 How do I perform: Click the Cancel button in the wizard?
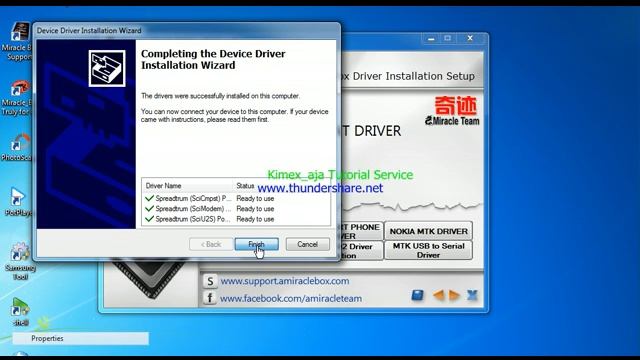307,244
